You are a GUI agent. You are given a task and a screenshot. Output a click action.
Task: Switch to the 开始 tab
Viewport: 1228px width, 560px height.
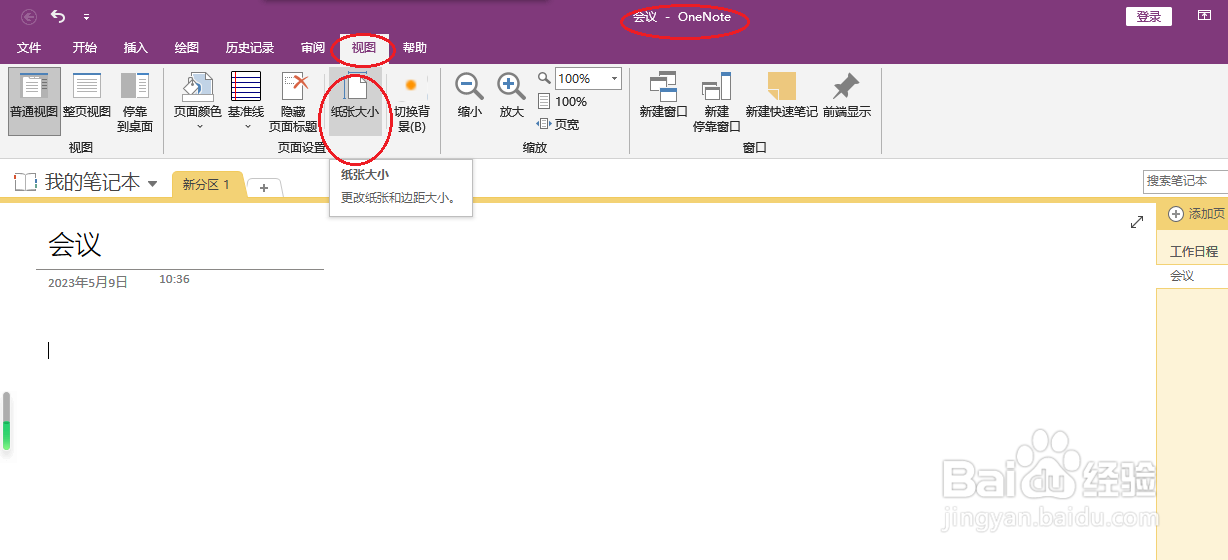click(x=85, y=48)
